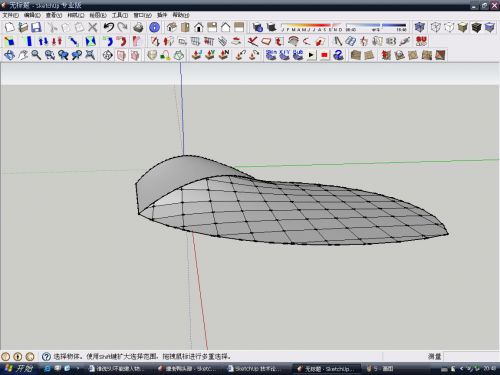Click the Print icon
500x375 pixels.
[x=138, y=27]
